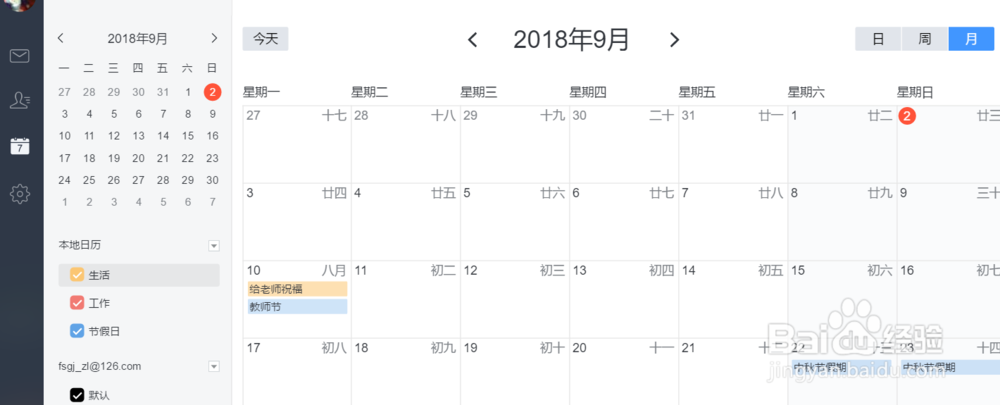Toggle the 节假日 calendar checkbox
Image resolution: width=1000 pixels, height=405 pixels.
click(x=77, y=331)
